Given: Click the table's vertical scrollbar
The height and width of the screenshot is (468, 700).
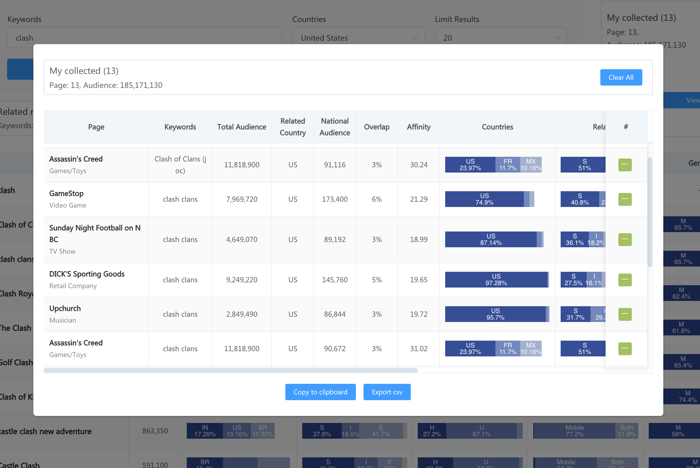Looking at the screenshot, I should coord(650,212).
